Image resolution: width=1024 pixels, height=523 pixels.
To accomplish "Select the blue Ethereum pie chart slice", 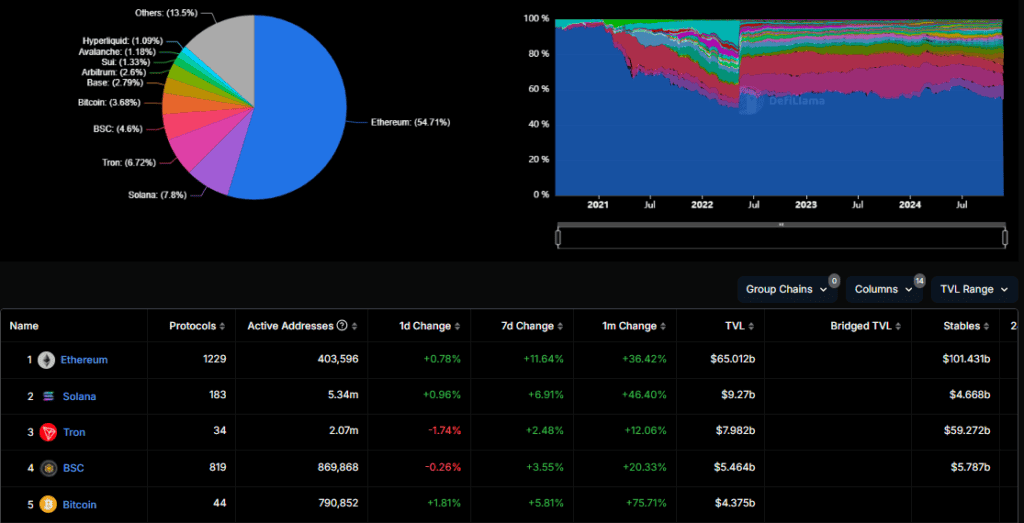I will 300,110.
